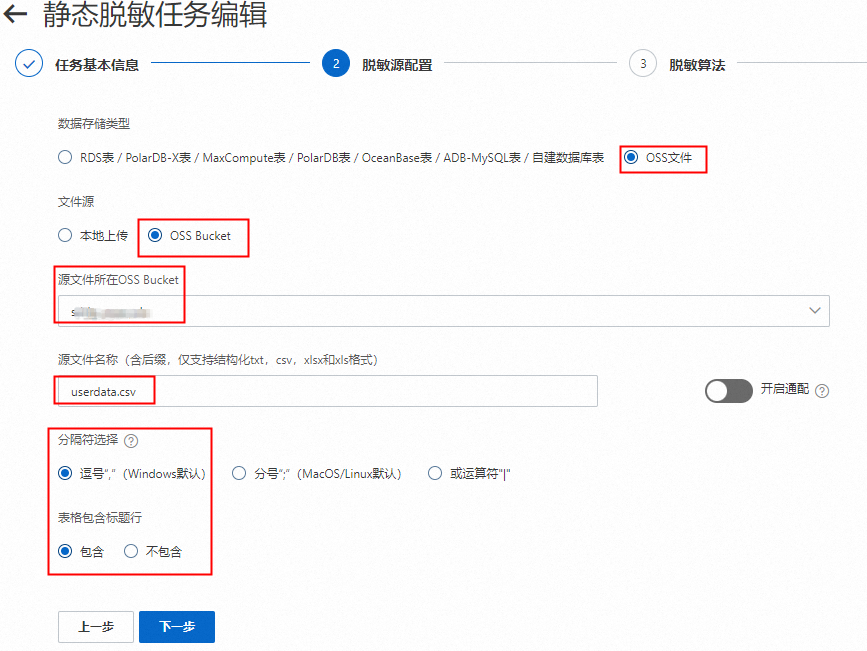Select the RDS表 / PolarDB-X表 storage type radio
867x651 pixels.
tap(65, 157)
